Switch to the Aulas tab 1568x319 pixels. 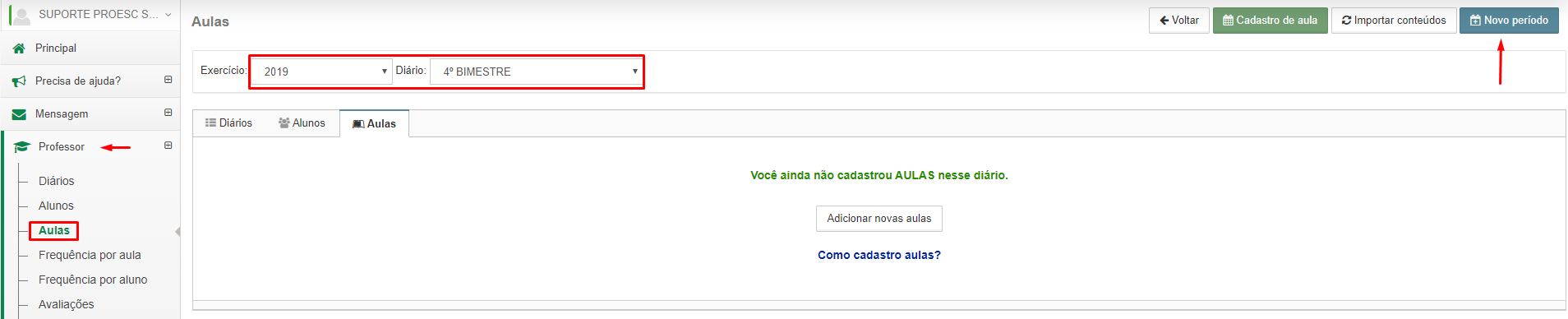374,123
